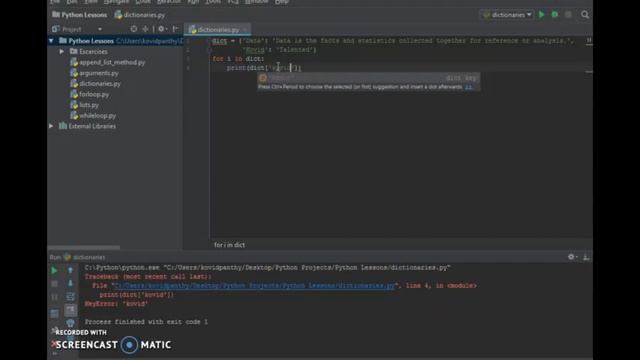This screenshot has width=640, height=360.
Task: Click the pause output icon in Run panel
Action: pos(54,297)
